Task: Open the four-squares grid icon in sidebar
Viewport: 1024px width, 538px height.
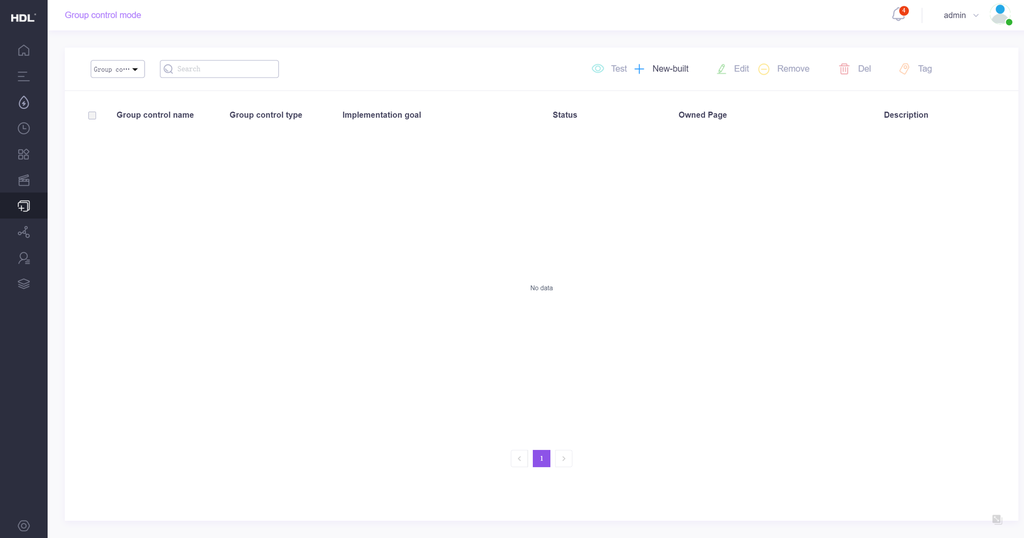Action: [23, 154]
